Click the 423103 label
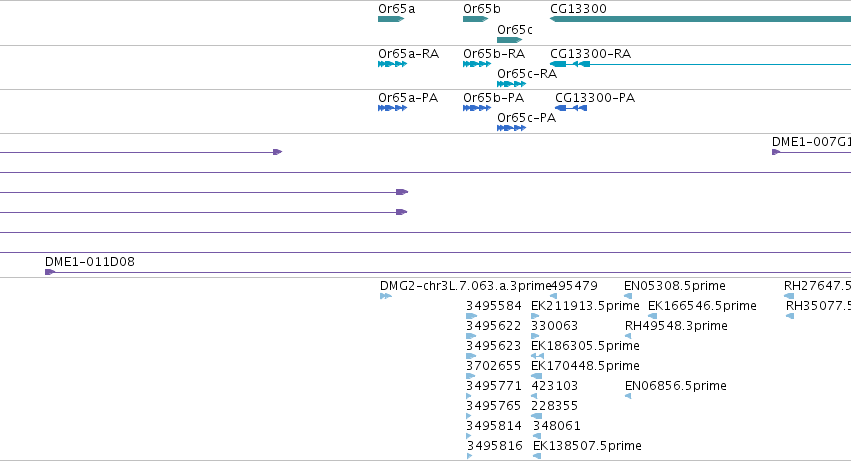 point(555,386)
